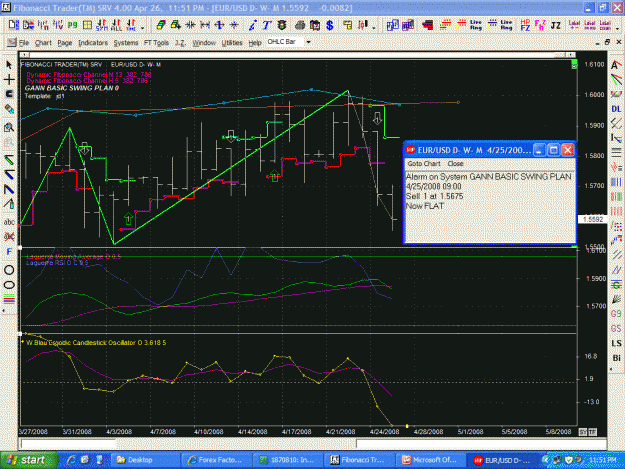The image size is (625, 469).
Task: Click Dynamic Fibonacci Channel N indicator label
Action: tap(89, 75)
